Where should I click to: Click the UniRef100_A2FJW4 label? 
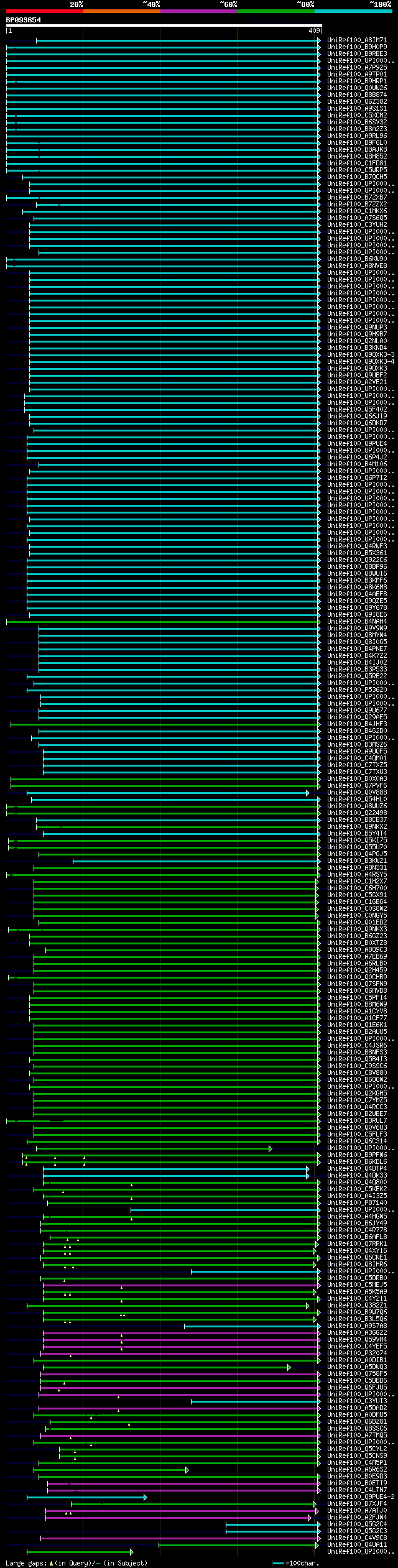pos(357,1517)
